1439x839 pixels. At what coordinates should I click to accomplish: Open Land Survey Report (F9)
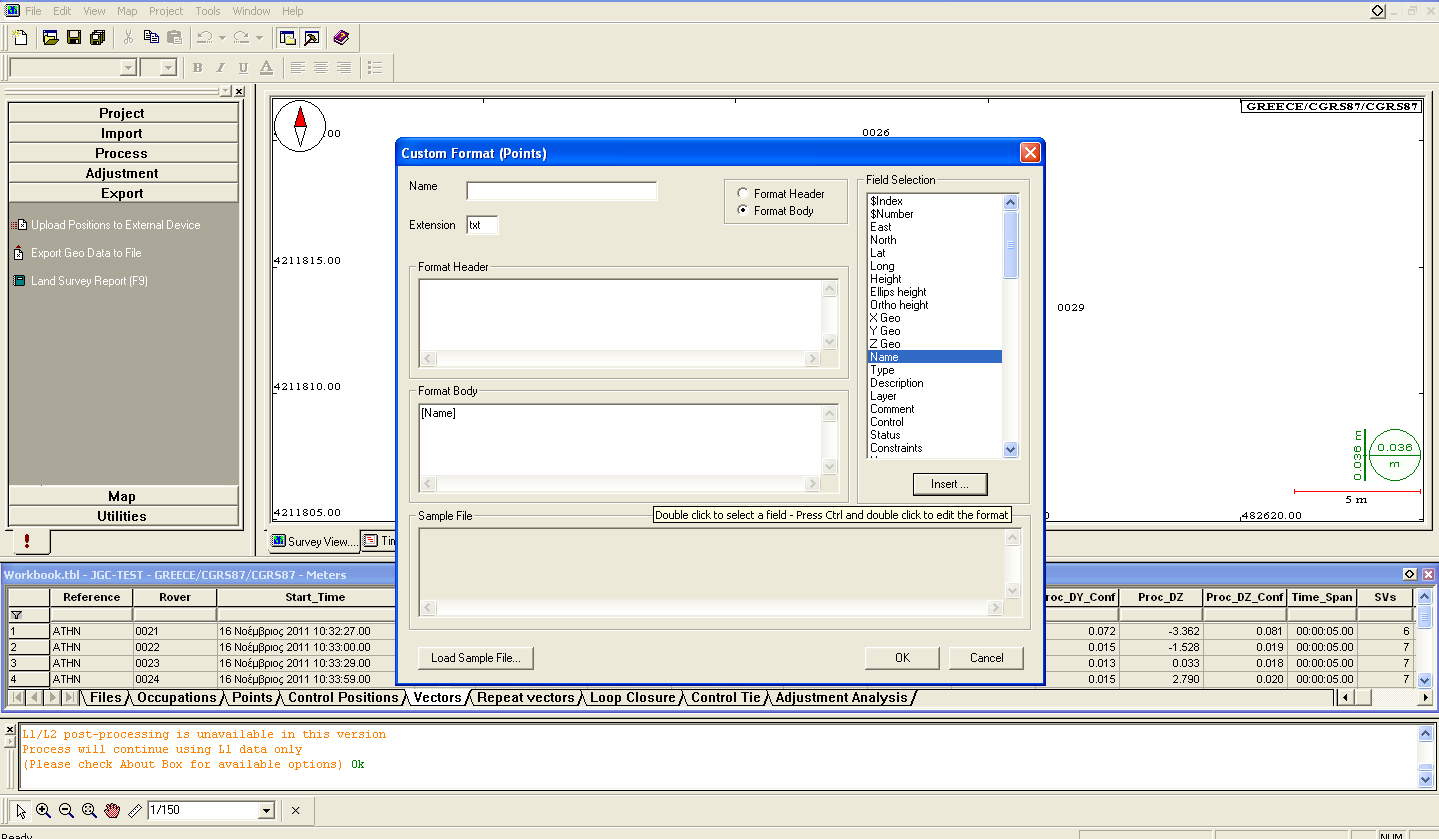coord(89,281)
